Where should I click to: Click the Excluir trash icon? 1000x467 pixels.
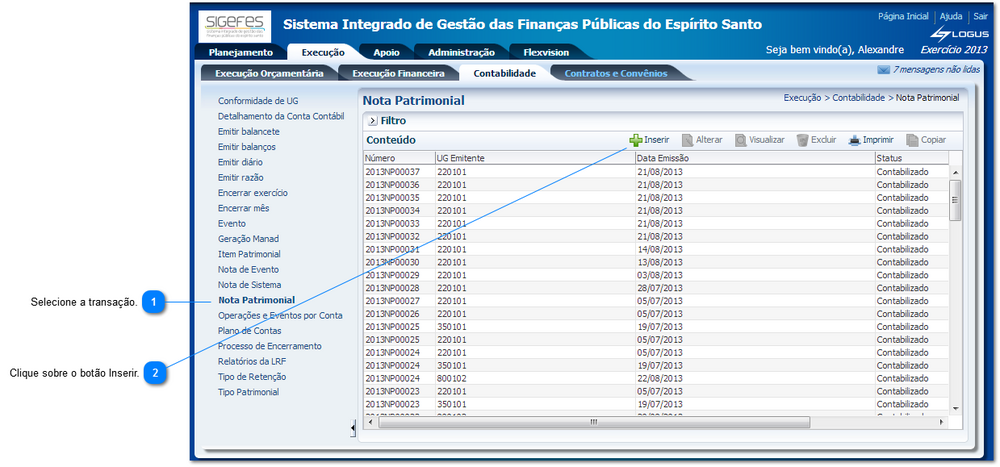click(x=802, y=141)
